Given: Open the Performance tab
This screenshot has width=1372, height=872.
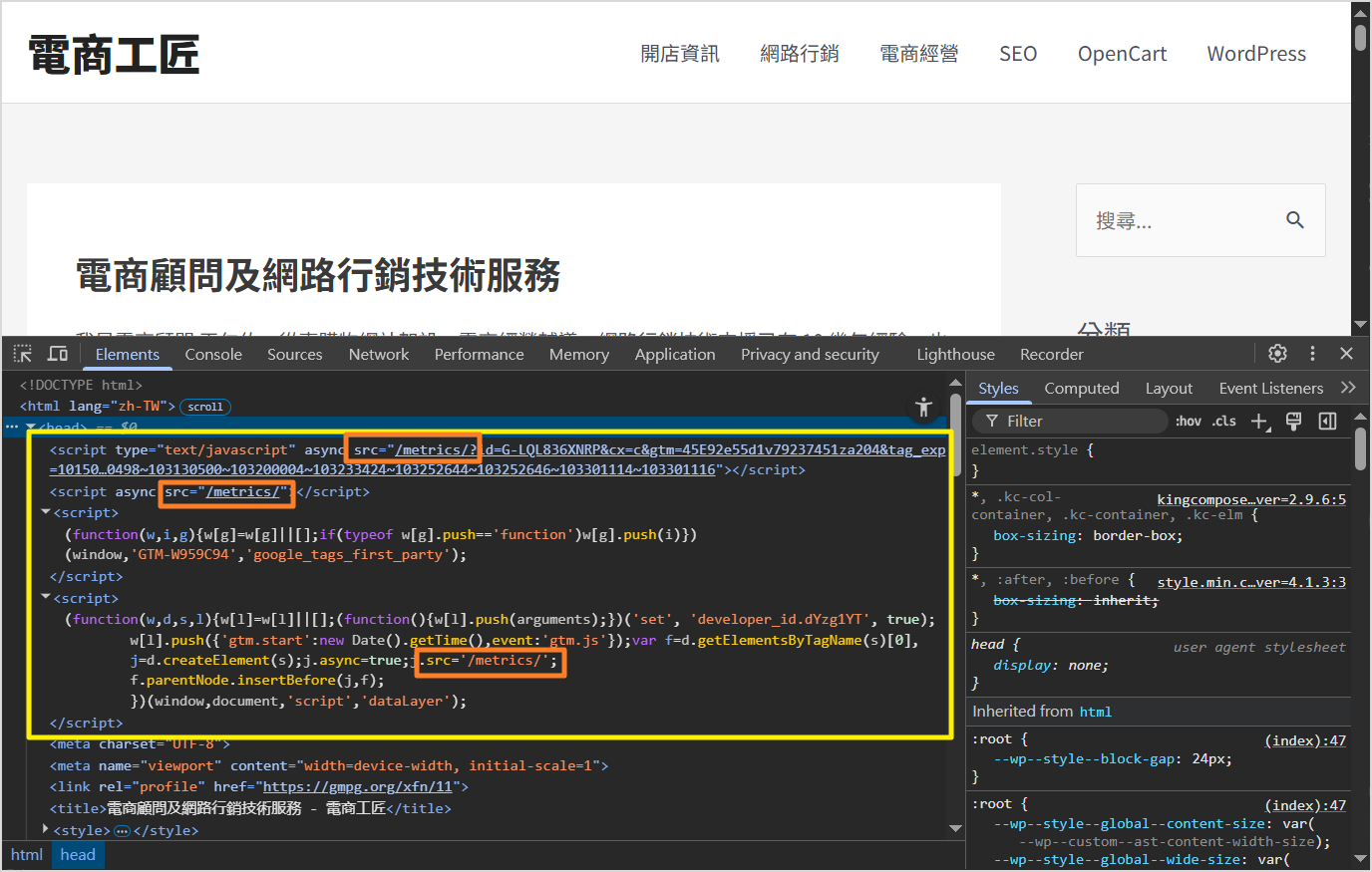Looking at the screenshot, I should coord(480,354).
